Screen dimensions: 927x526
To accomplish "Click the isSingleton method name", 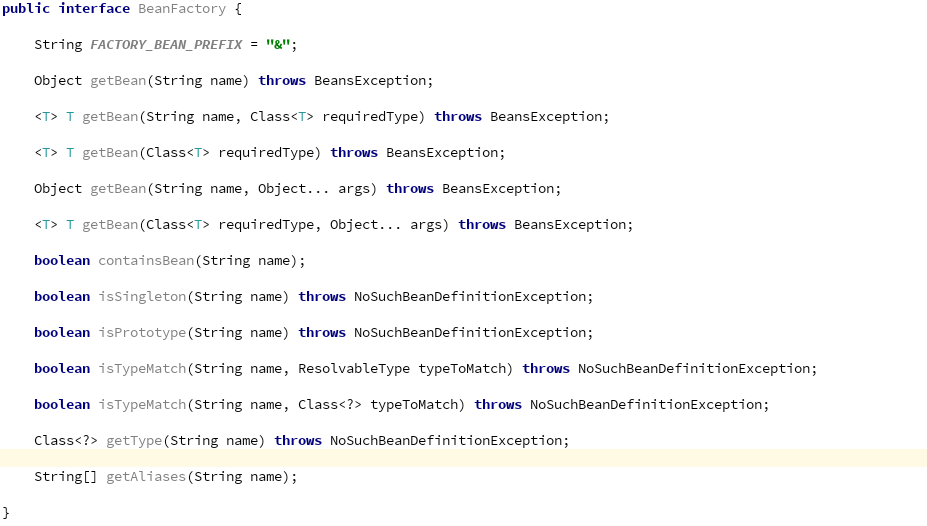I will pyautogui.click(x=142, y=297).
